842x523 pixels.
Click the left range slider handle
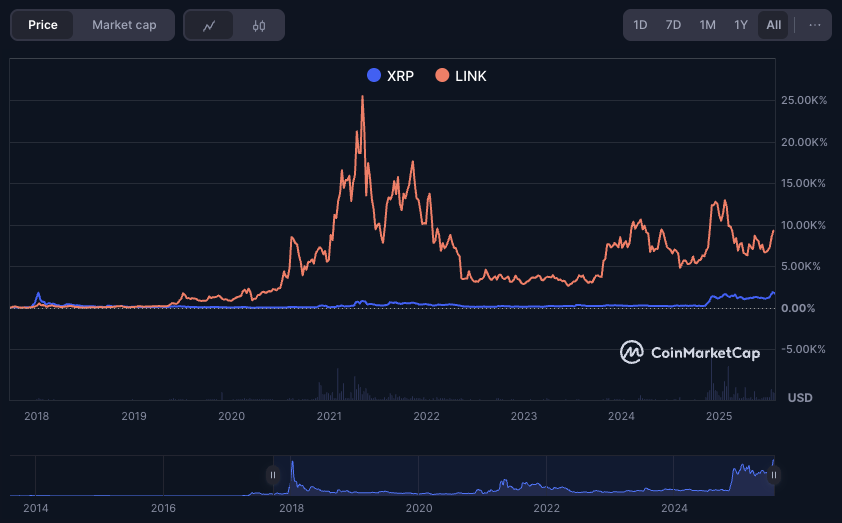point(273,475)
